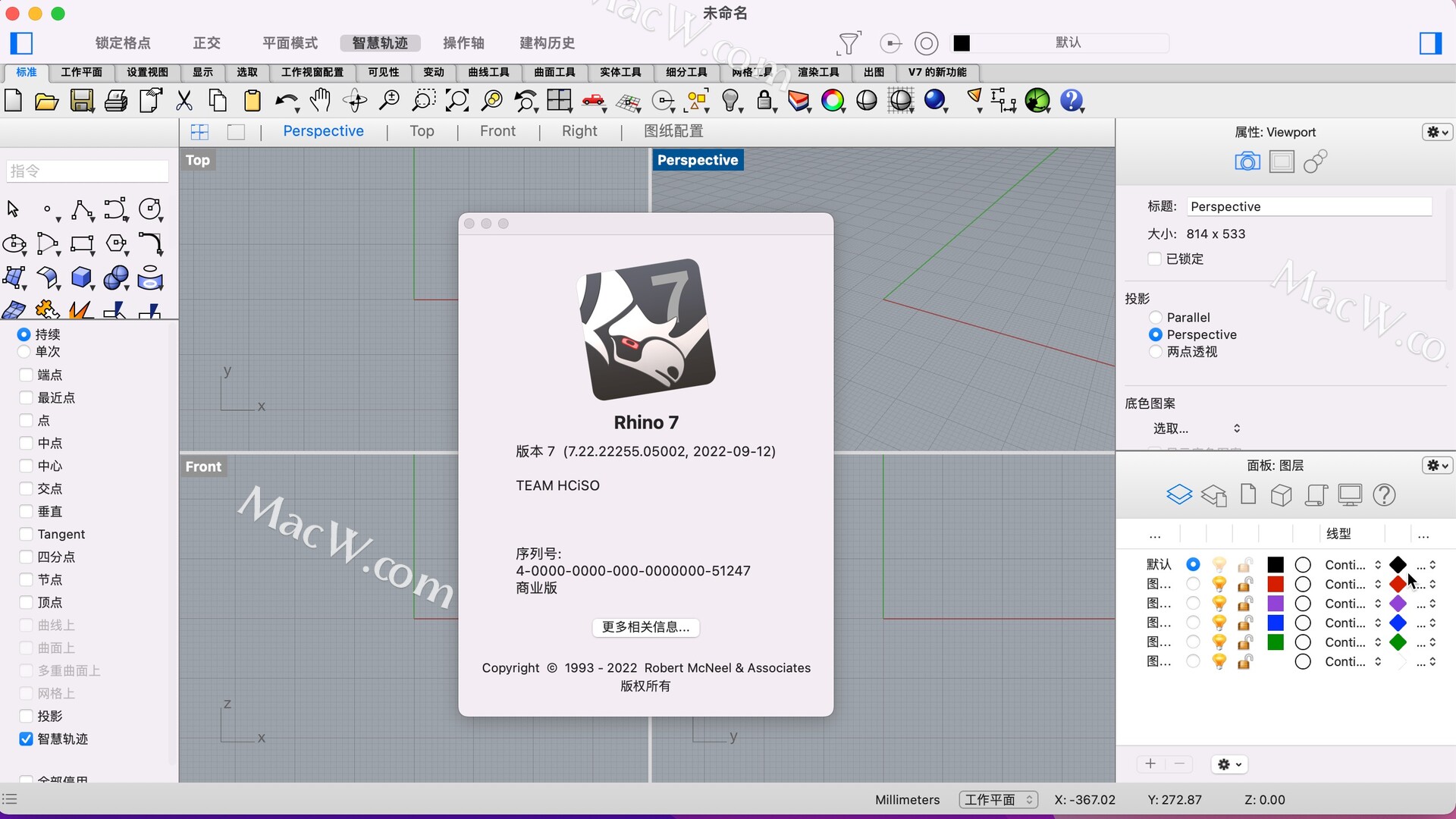Launch Grasshopper with the green icon
1456x819 pixels.
coord(1037,100)
